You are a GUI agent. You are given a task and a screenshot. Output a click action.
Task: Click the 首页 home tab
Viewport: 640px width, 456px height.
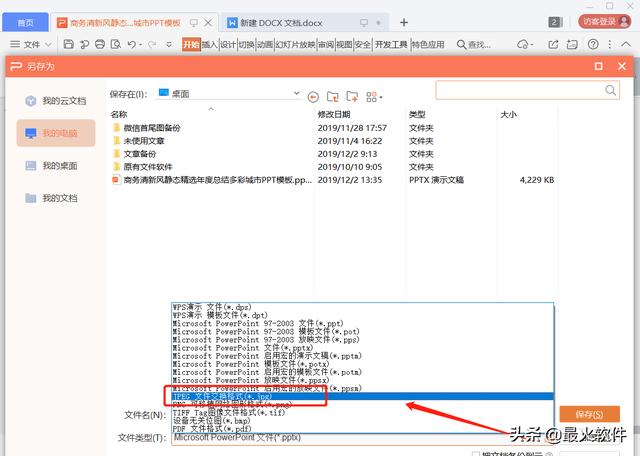[25, 22]
